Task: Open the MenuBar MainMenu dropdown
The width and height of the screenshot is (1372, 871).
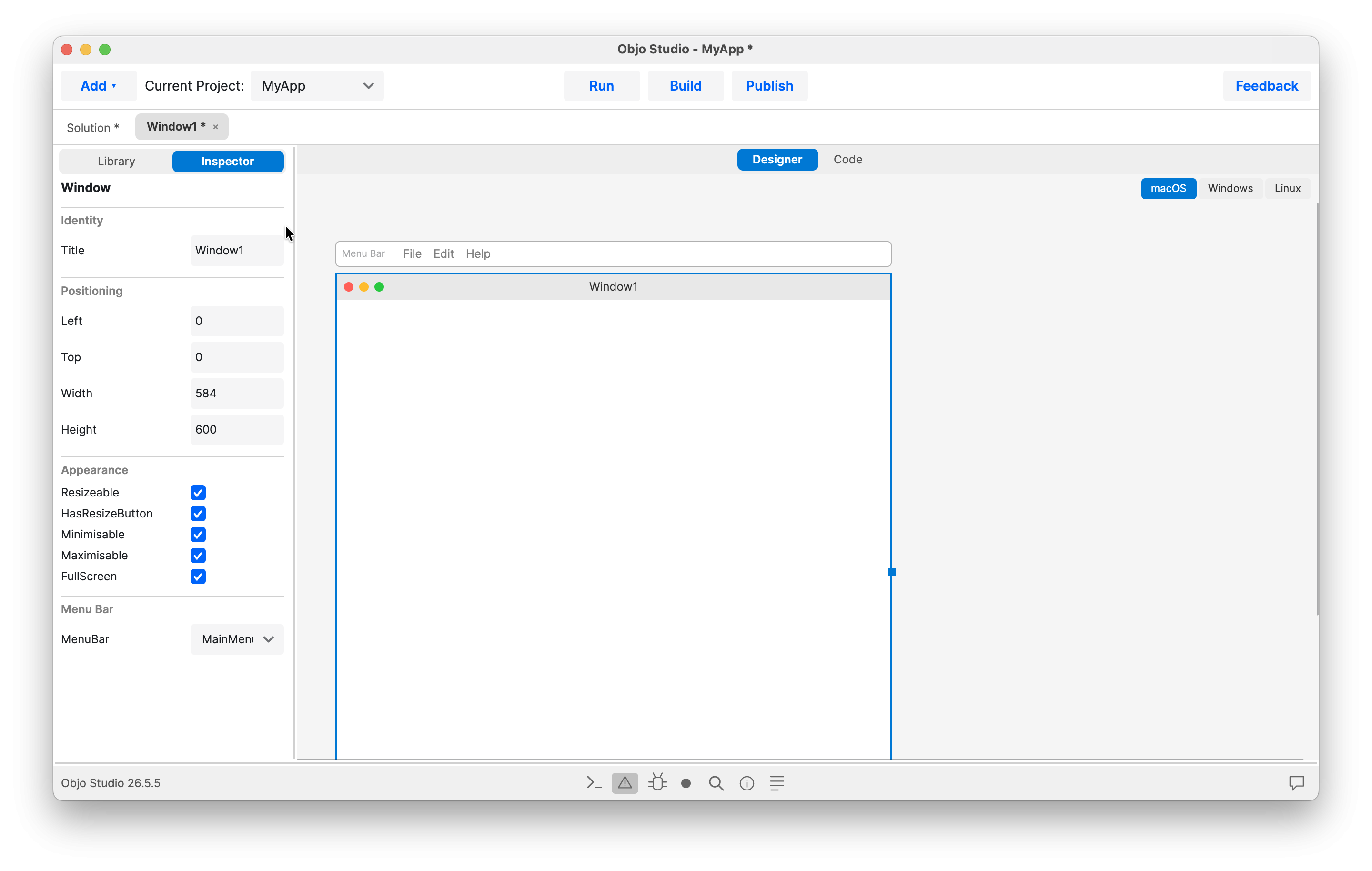Action: [237, 639]
